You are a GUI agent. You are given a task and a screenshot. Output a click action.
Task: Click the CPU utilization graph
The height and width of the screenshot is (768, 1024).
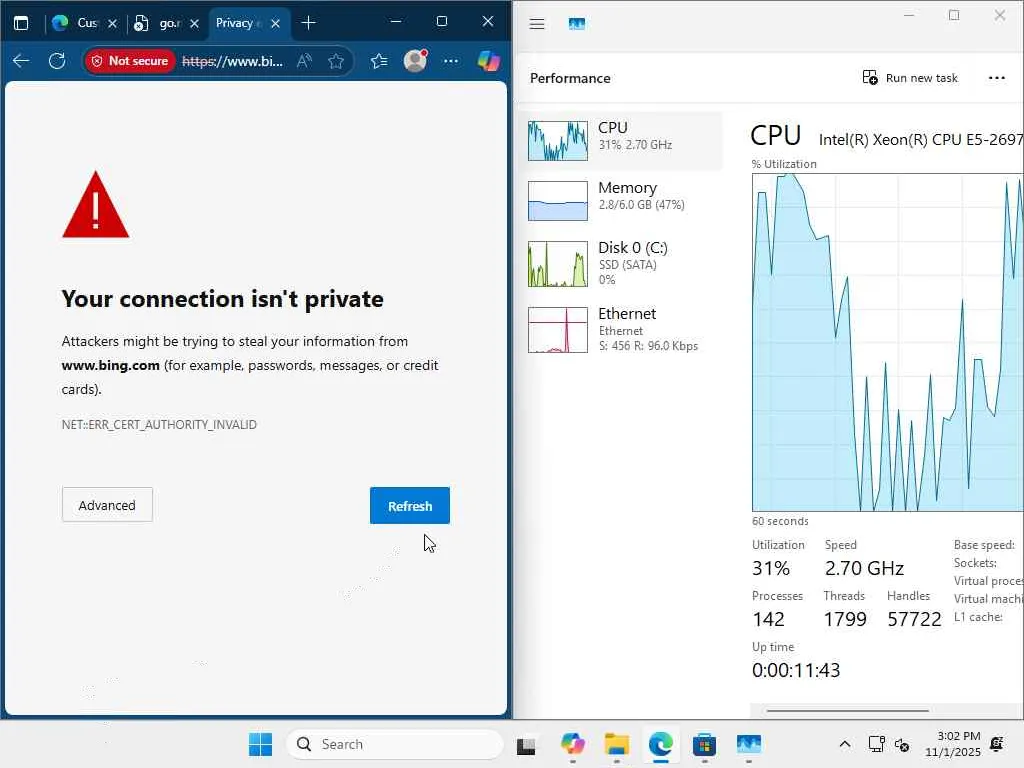(x=888, y=342)
